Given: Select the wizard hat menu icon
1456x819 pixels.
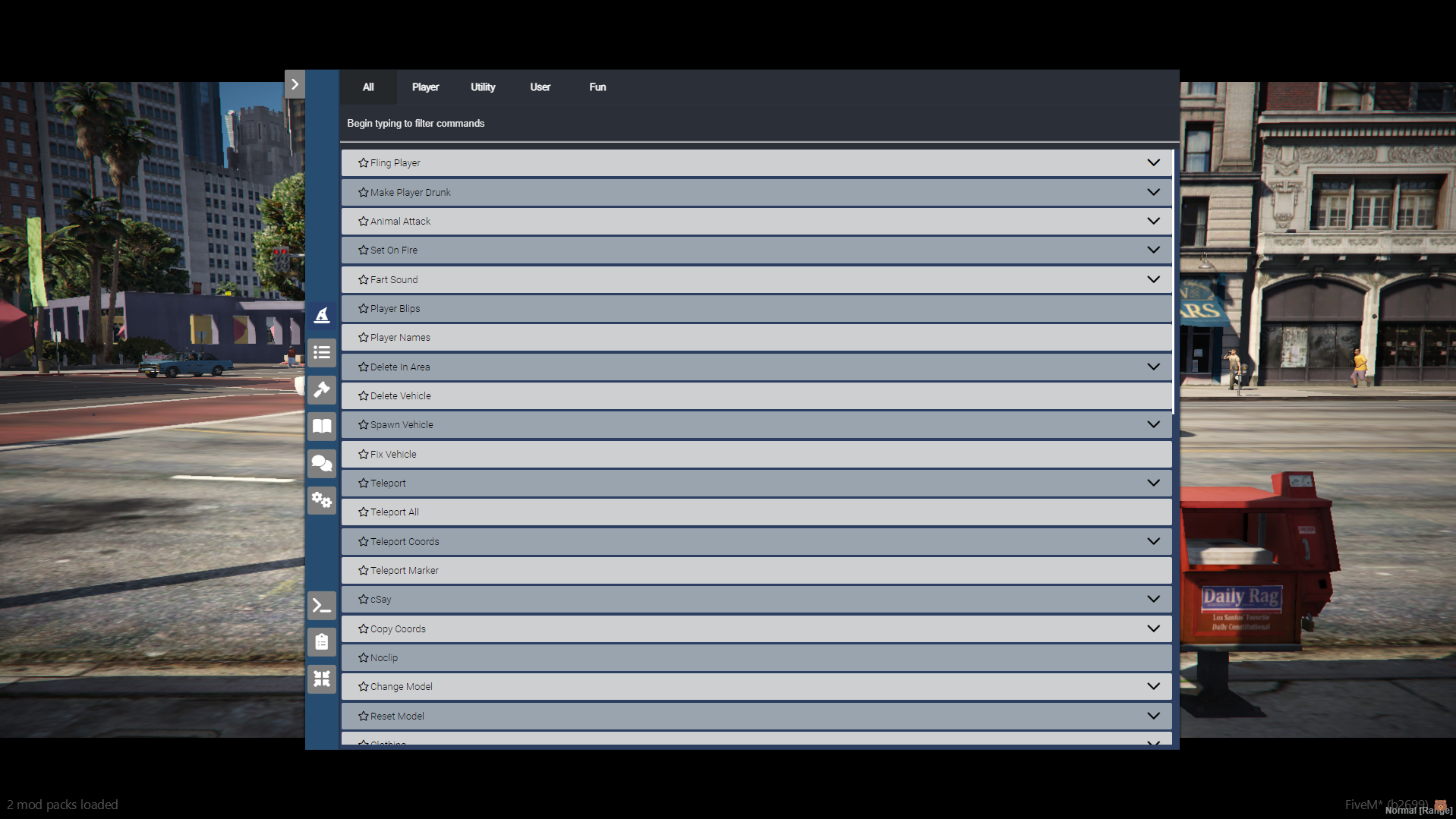Looking at the screenshot, I should (x=322, y=314).
